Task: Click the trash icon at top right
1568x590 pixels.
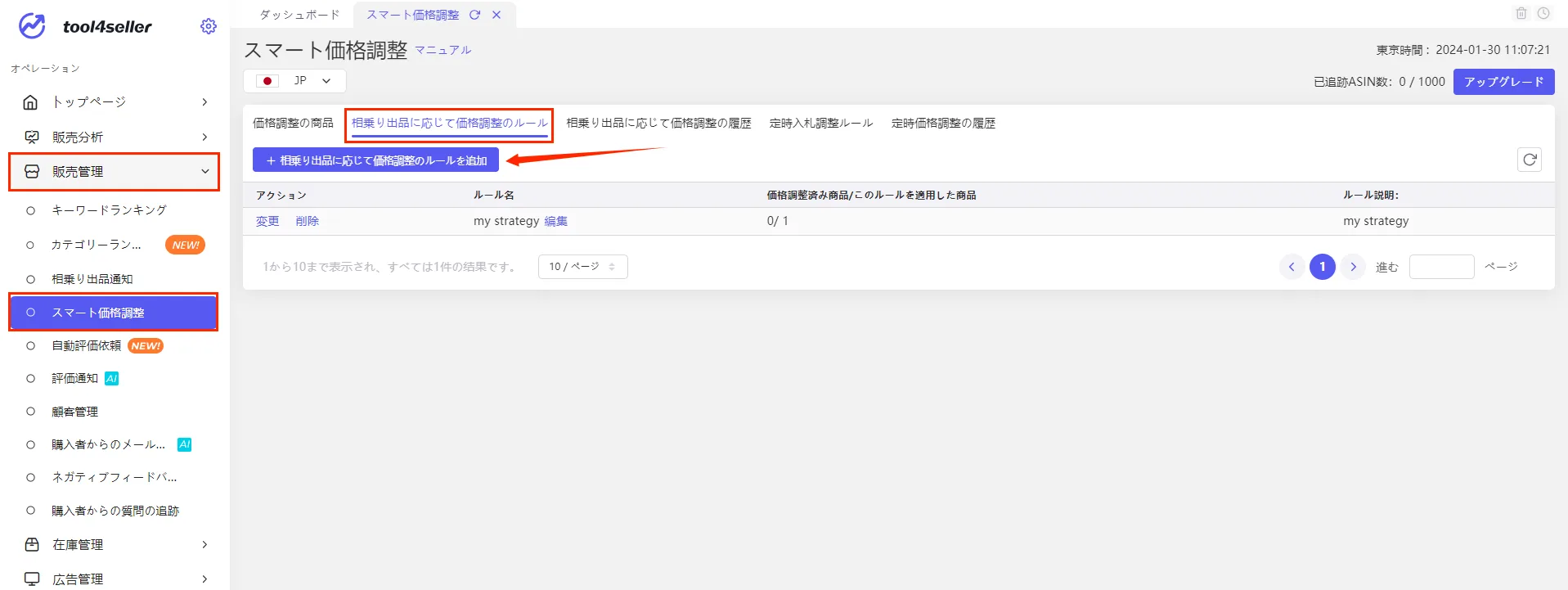Action: point(1521,13)
